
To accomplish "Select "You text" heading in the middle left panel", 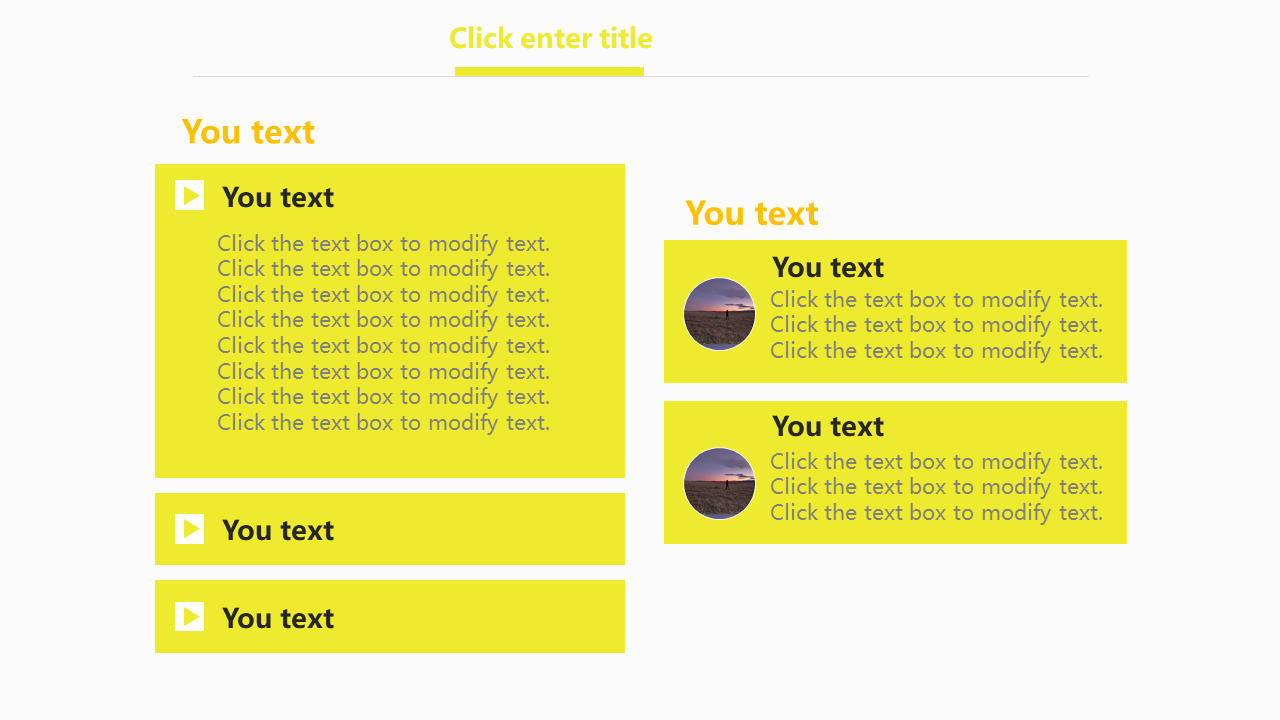I will [x=278, y=530].
